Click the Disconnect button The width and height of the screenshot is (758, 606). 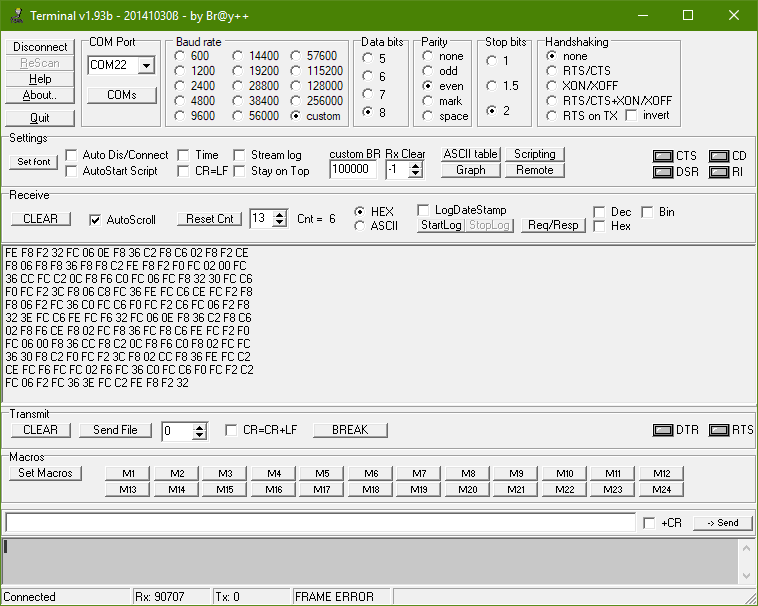40,47
